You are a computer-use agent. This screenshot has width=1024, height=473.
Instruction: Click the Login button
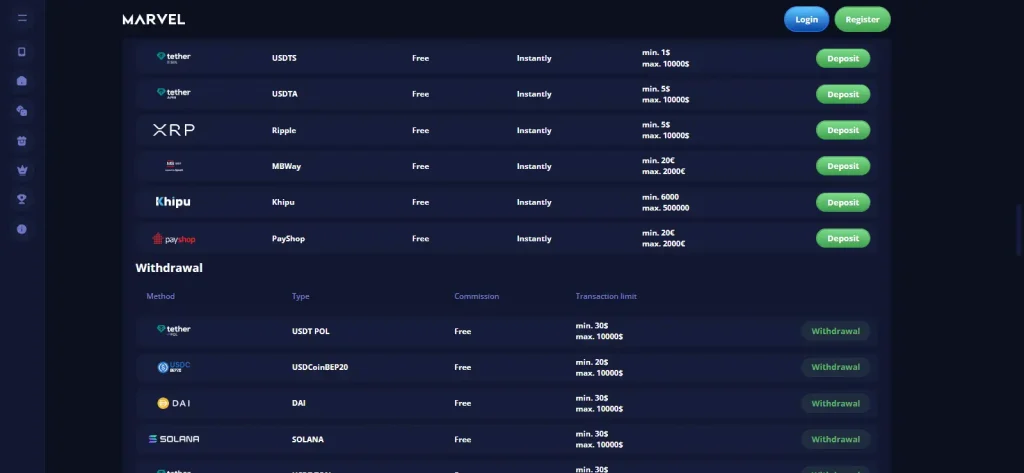pos(807,20)
